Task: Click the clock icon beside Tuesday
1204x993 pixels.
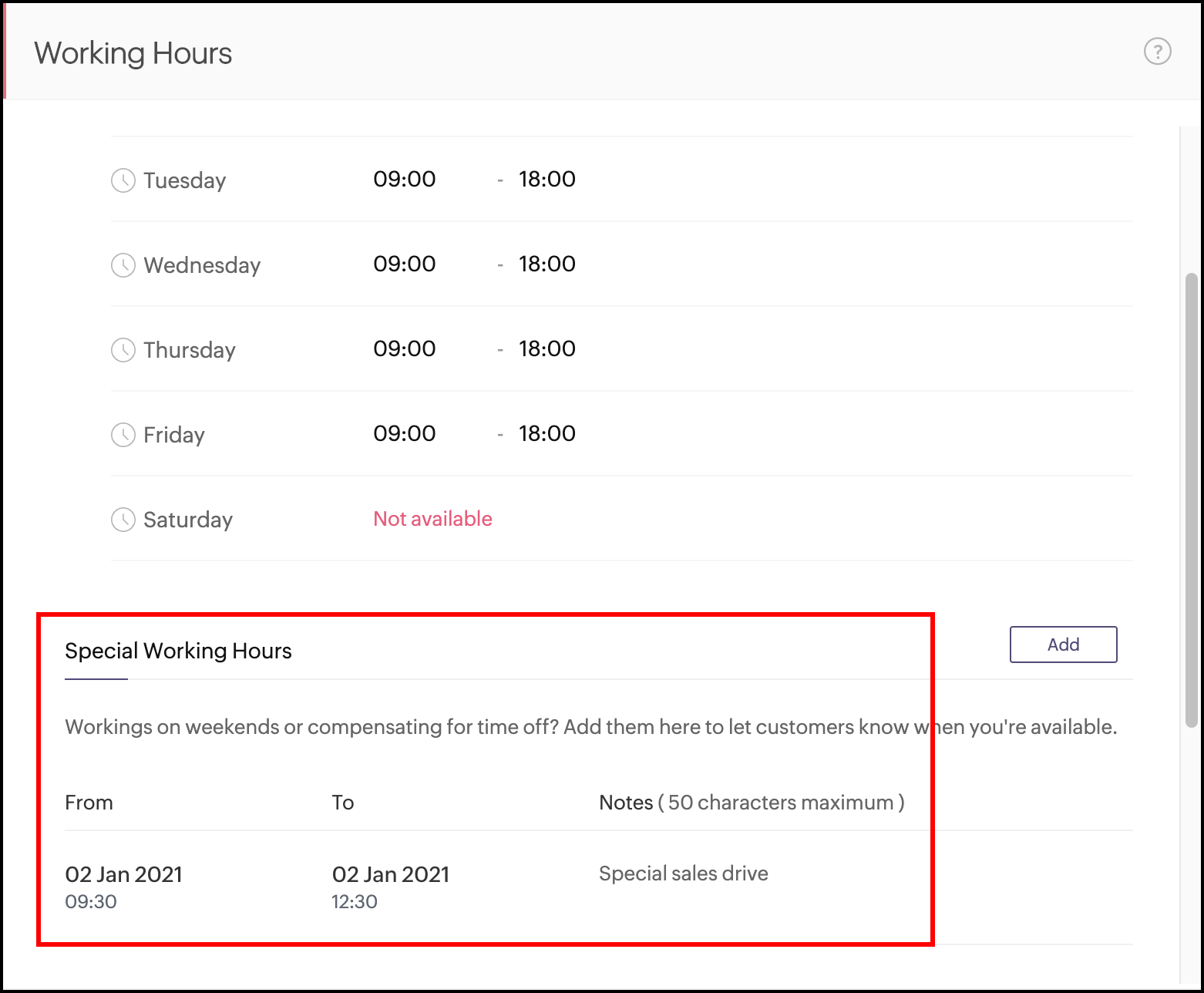Action: click(123, 180)
